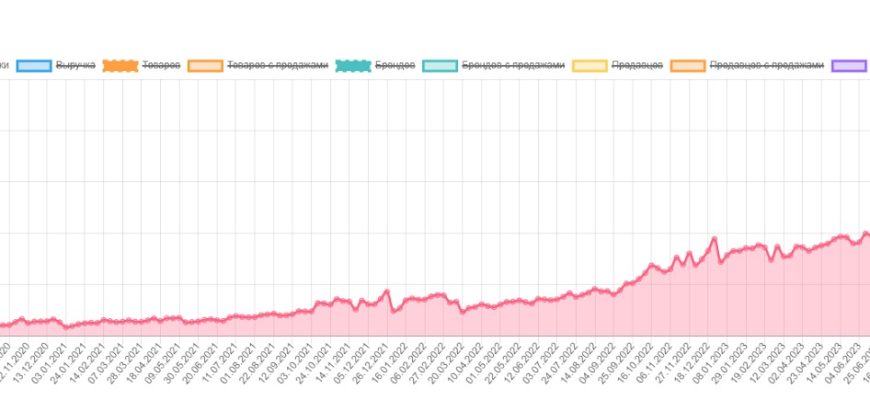Click the yellow Продавцов legend swatch
This screenshot has height=400, width=870.
(x=590, y=65)
